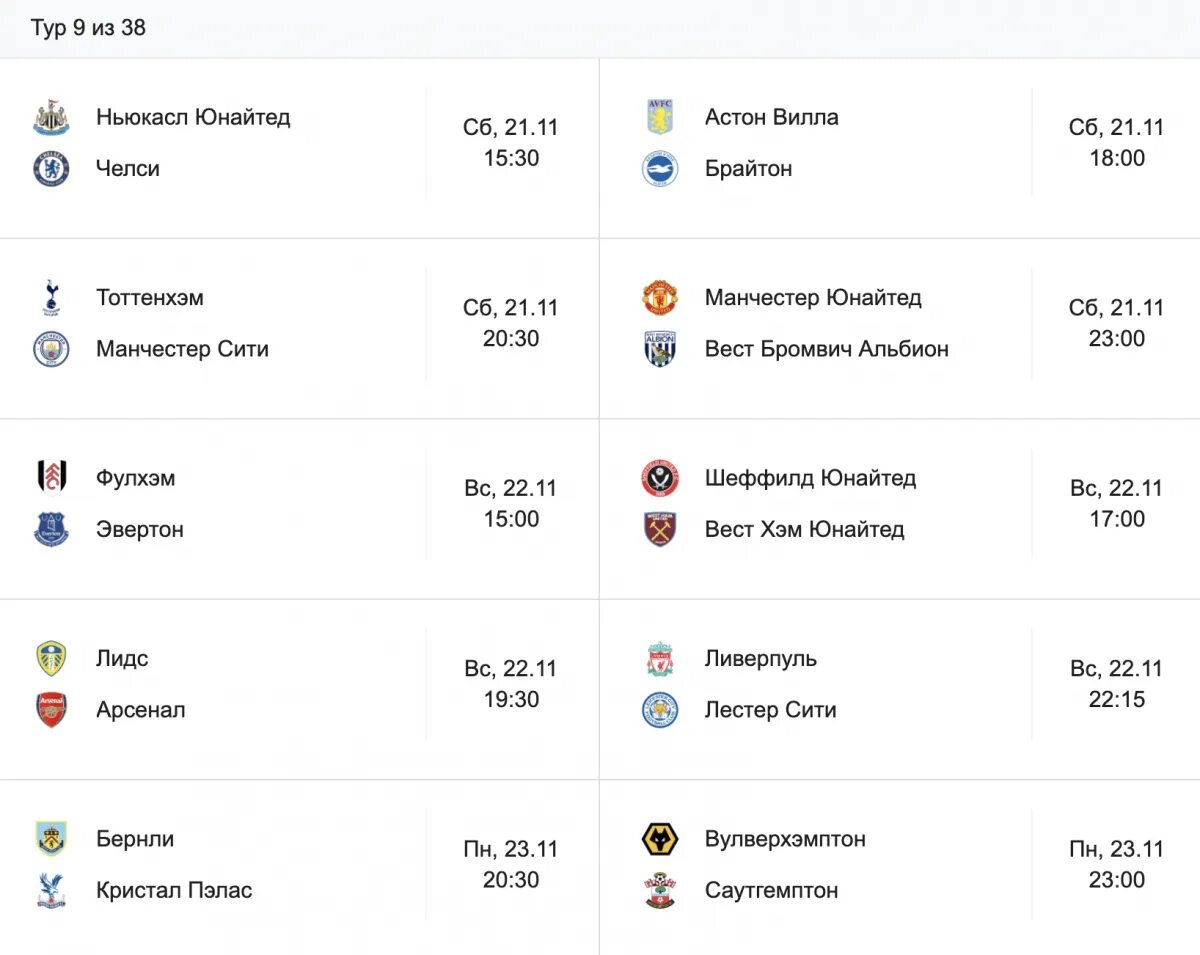Screen dimensions: 1200x955
Task: Click the Liverpool club crest
Action: coord(660,659)
